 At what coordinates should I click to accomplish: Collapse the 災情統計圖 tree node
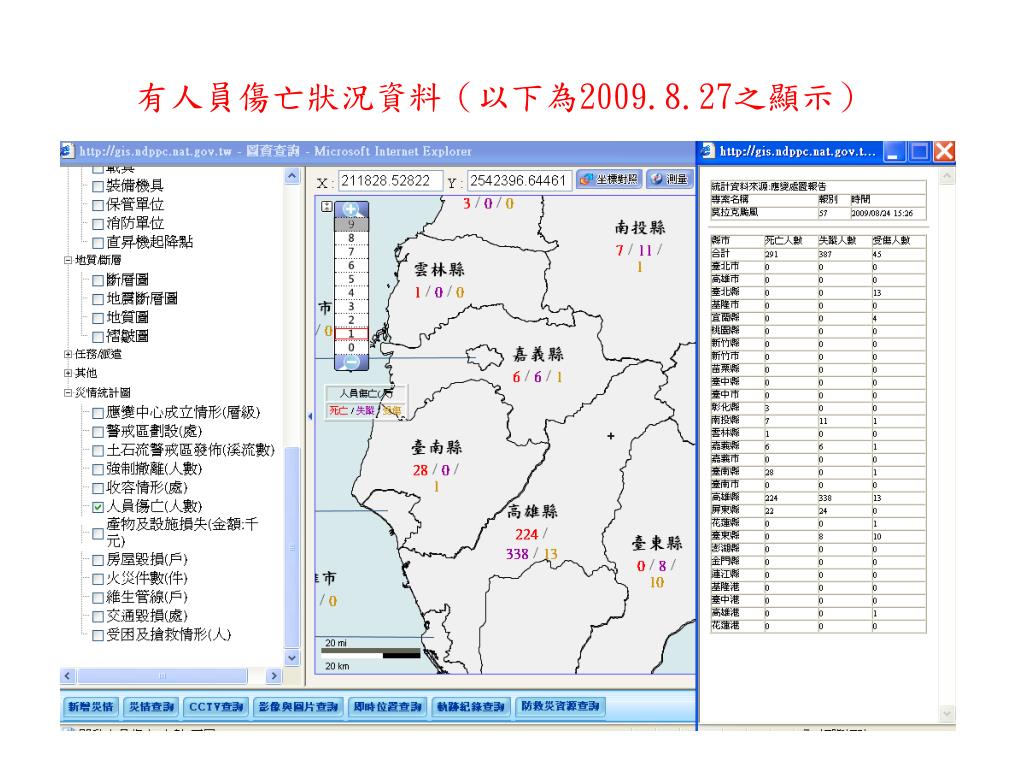pos(67,392)
